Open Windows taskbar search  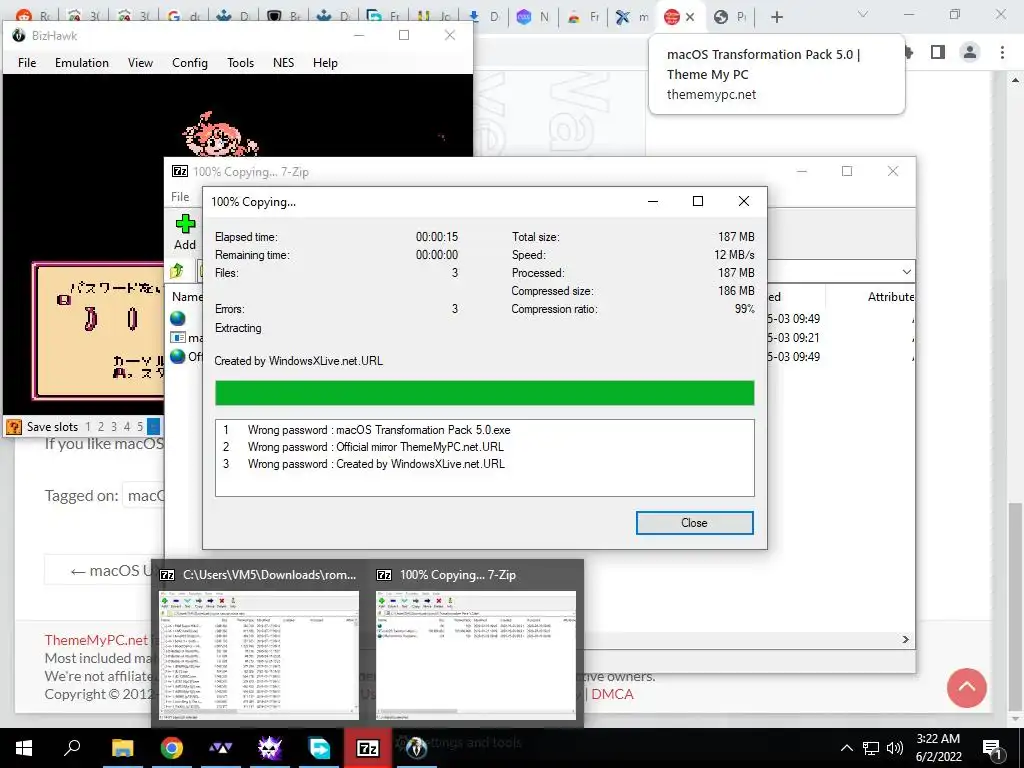point(72,747)
